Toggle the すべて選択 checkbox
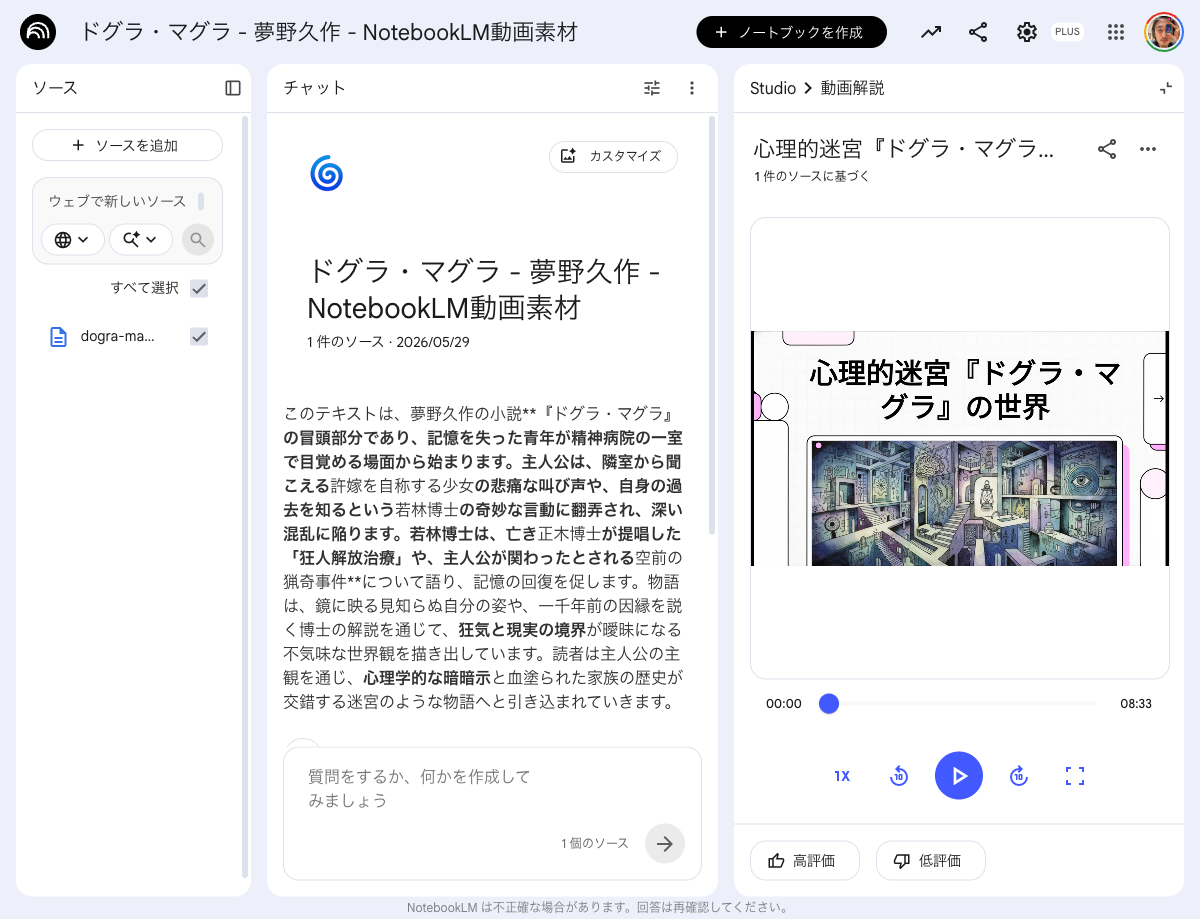This screenshot has height=919, width=1200. [199, 288]
